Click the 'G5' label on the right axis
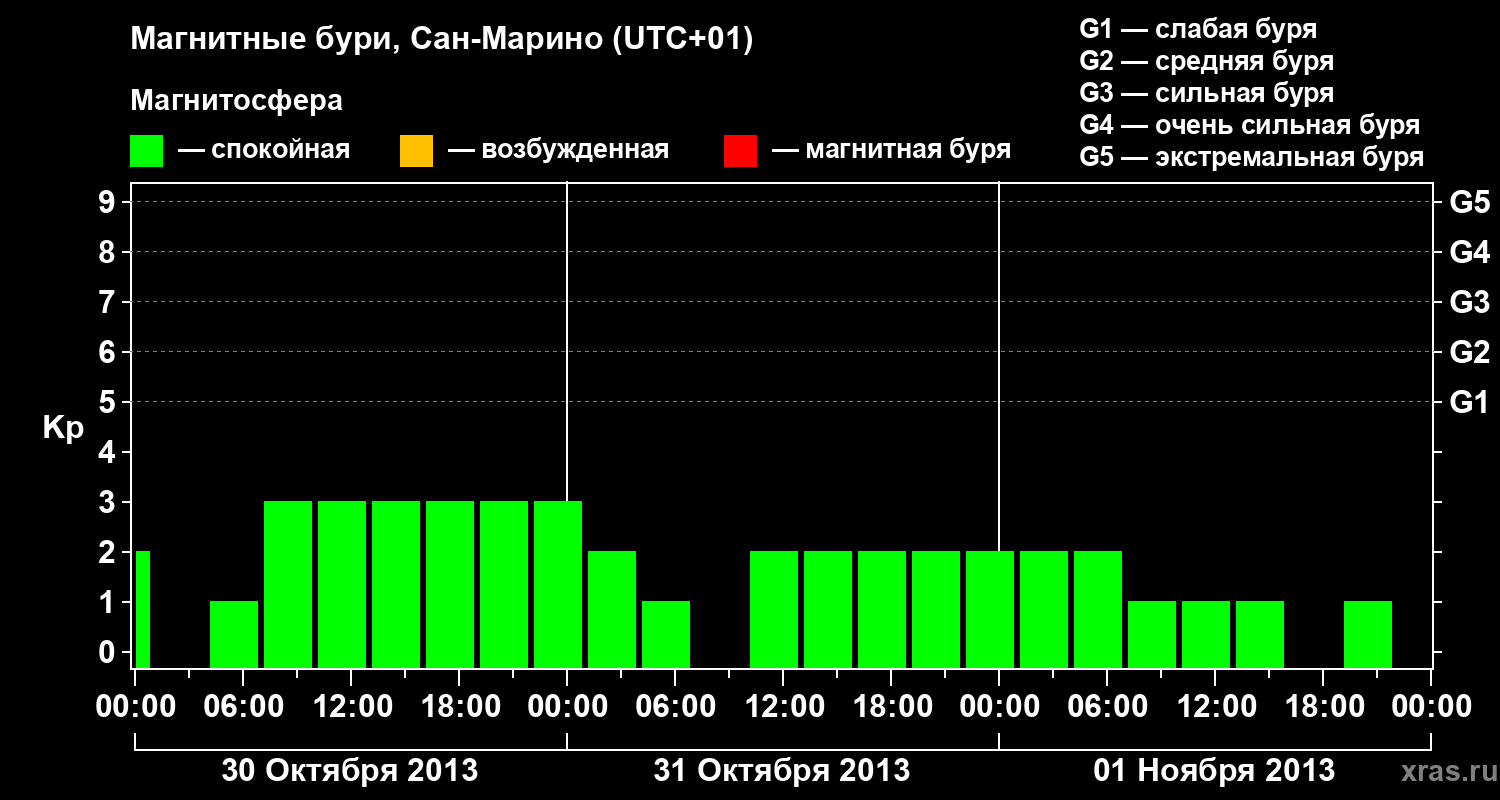The width and height of the screenshot is (1500, 800). pyautogui.click(x=1469, y=202)
